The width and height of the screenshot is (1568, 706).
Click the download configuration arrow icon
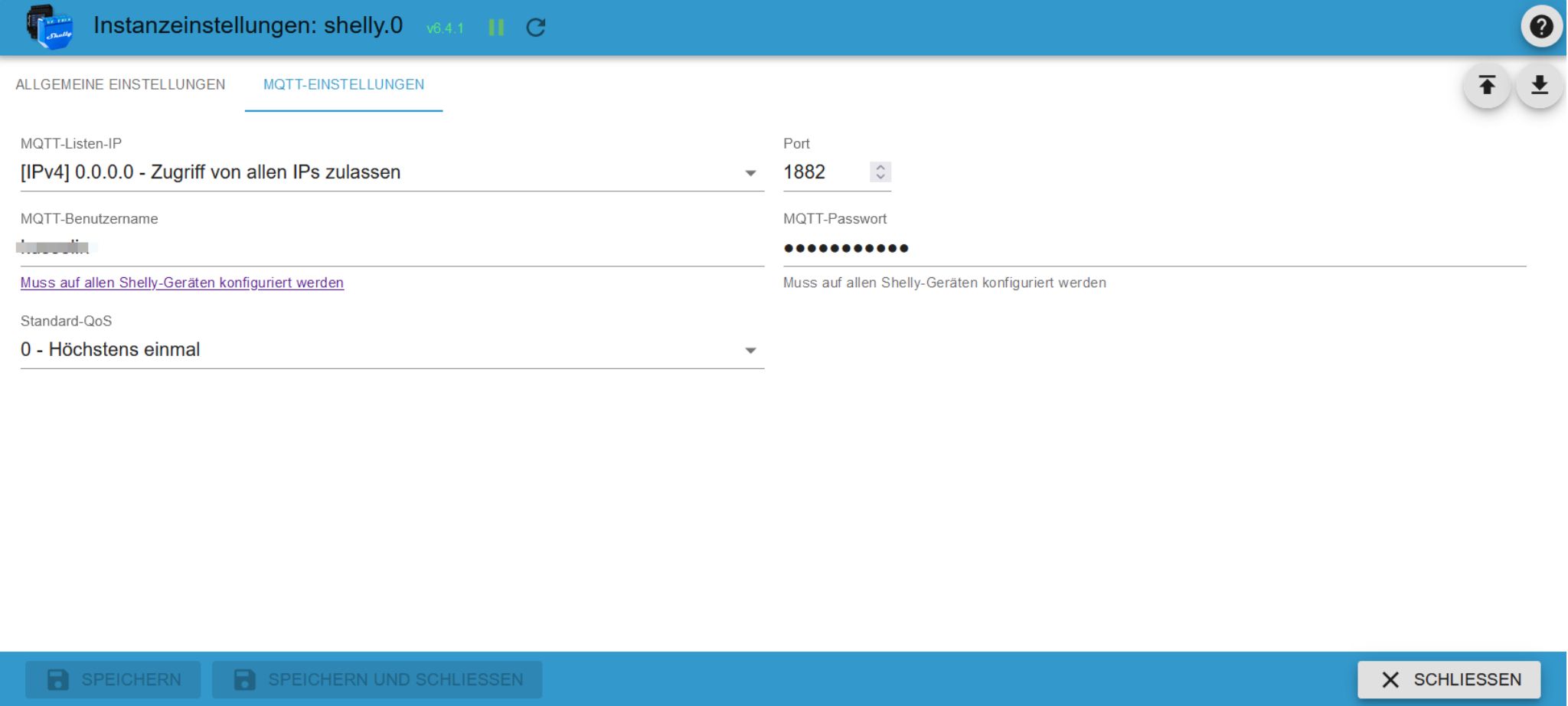[1539, 85]
